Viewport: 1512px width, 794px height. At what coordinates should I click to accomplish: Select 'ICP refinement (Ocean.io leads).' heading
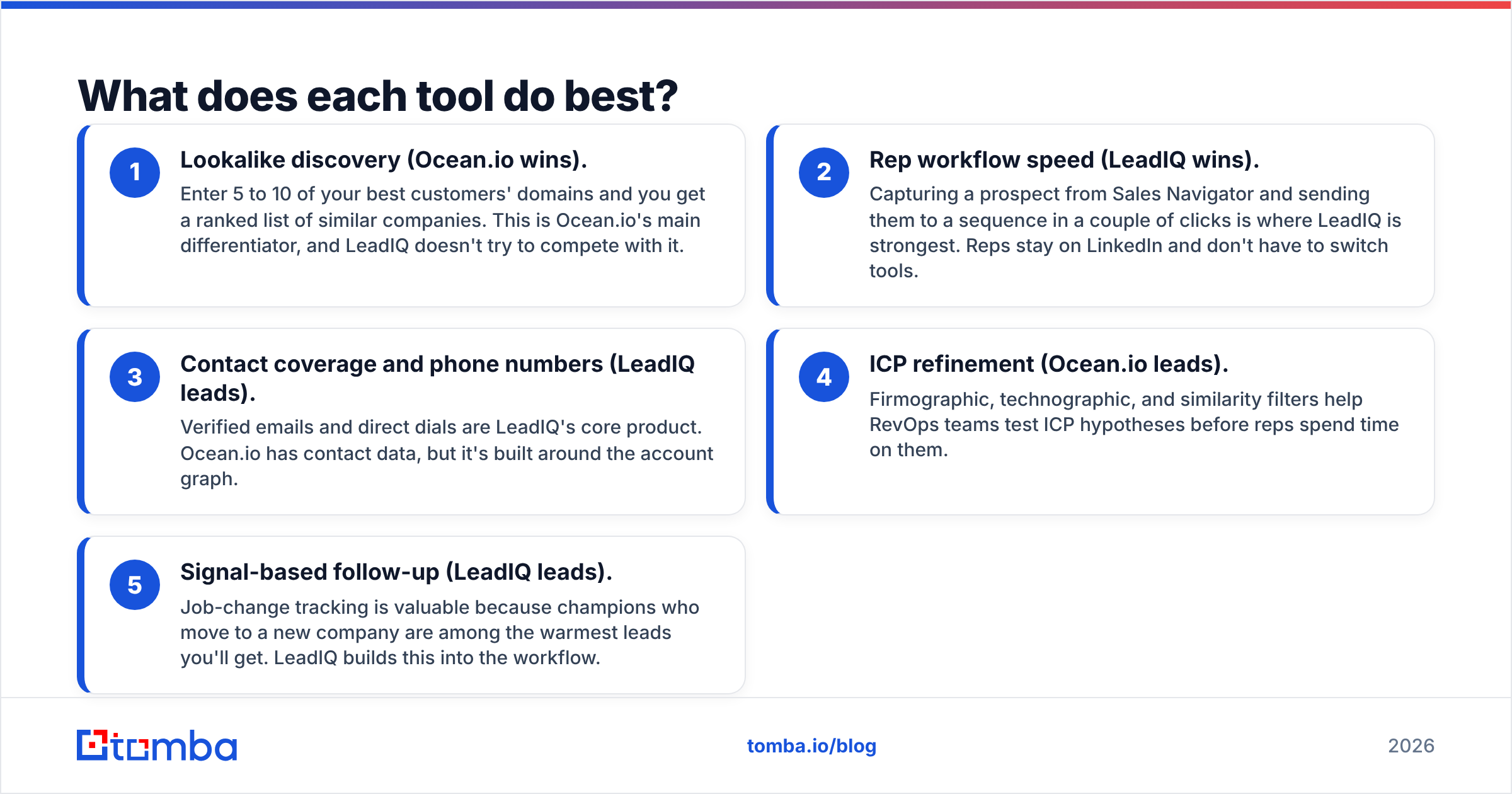1049,364
